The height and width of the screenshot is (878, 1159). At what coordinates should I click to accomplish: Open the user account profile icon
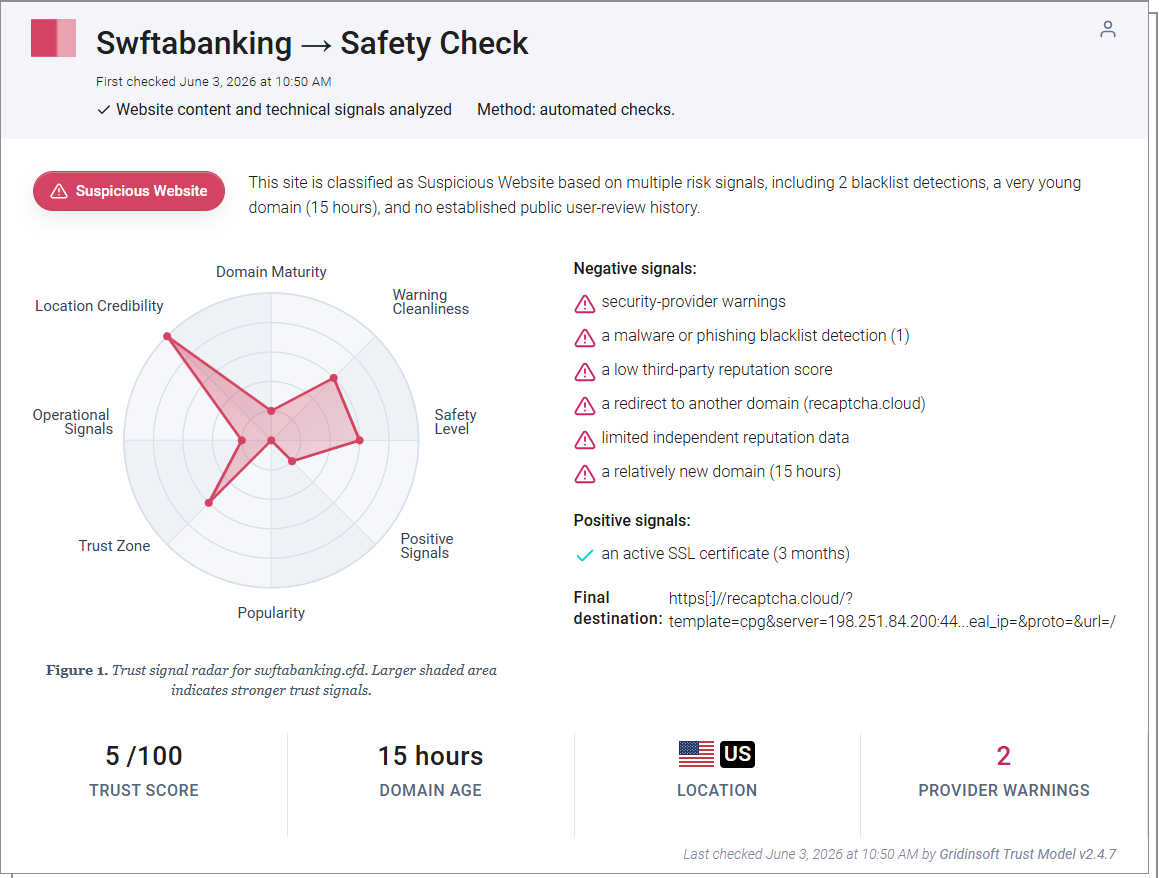click(1107, 29)
